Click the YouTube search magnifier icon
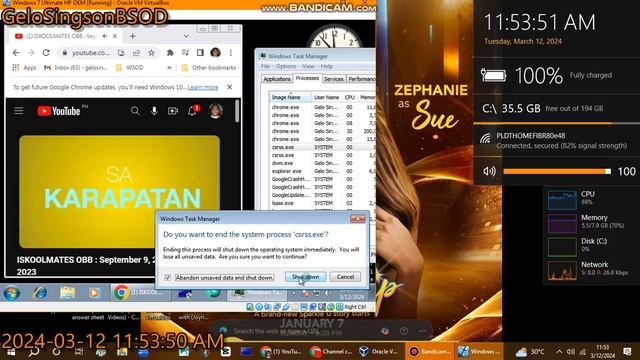Image resolution: width=640 pixels, height=360 pixels. tap(135, 111)
